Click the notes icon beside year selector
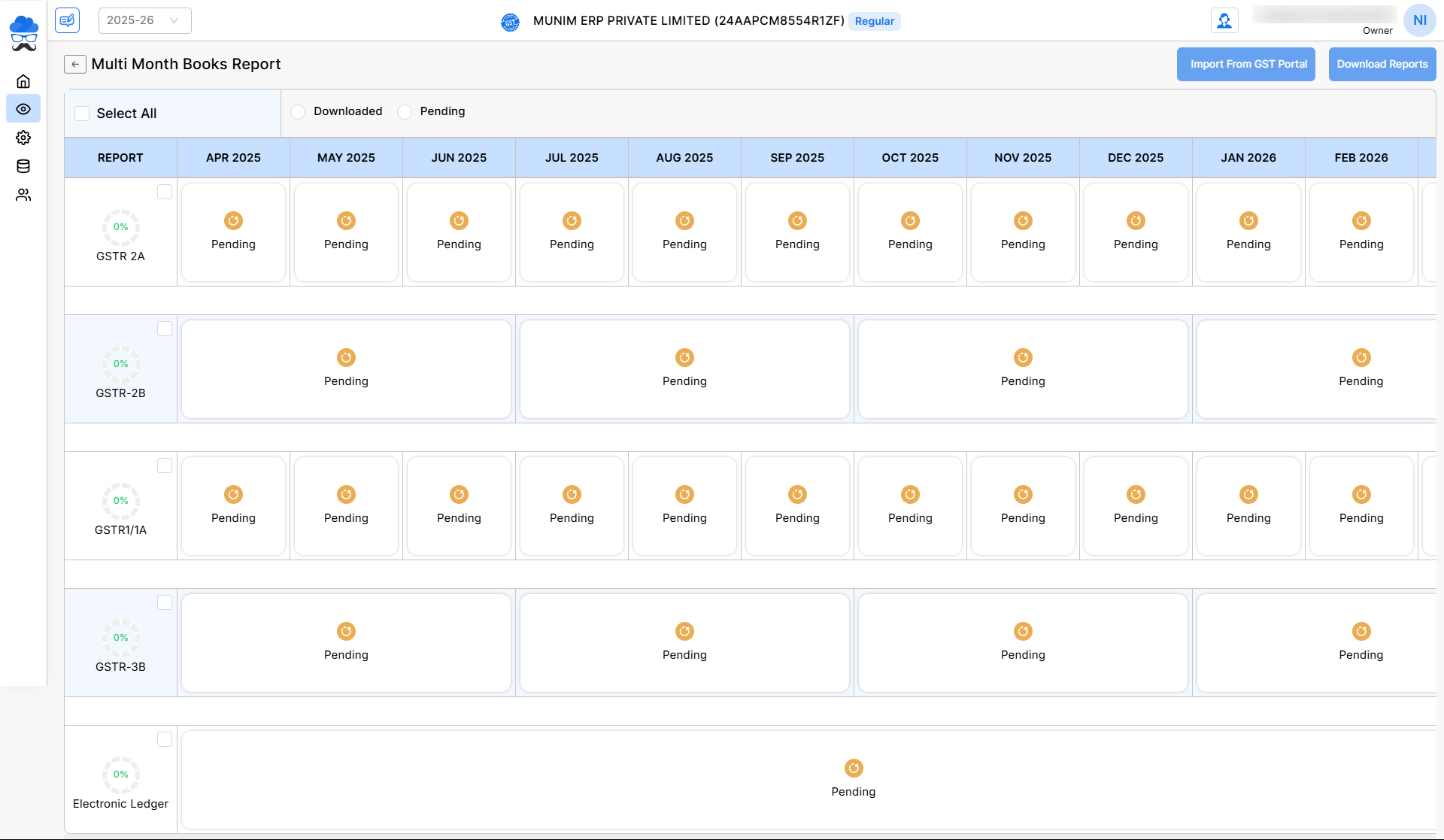Viewport: 1444px width, 840px height. click(68, 20)
